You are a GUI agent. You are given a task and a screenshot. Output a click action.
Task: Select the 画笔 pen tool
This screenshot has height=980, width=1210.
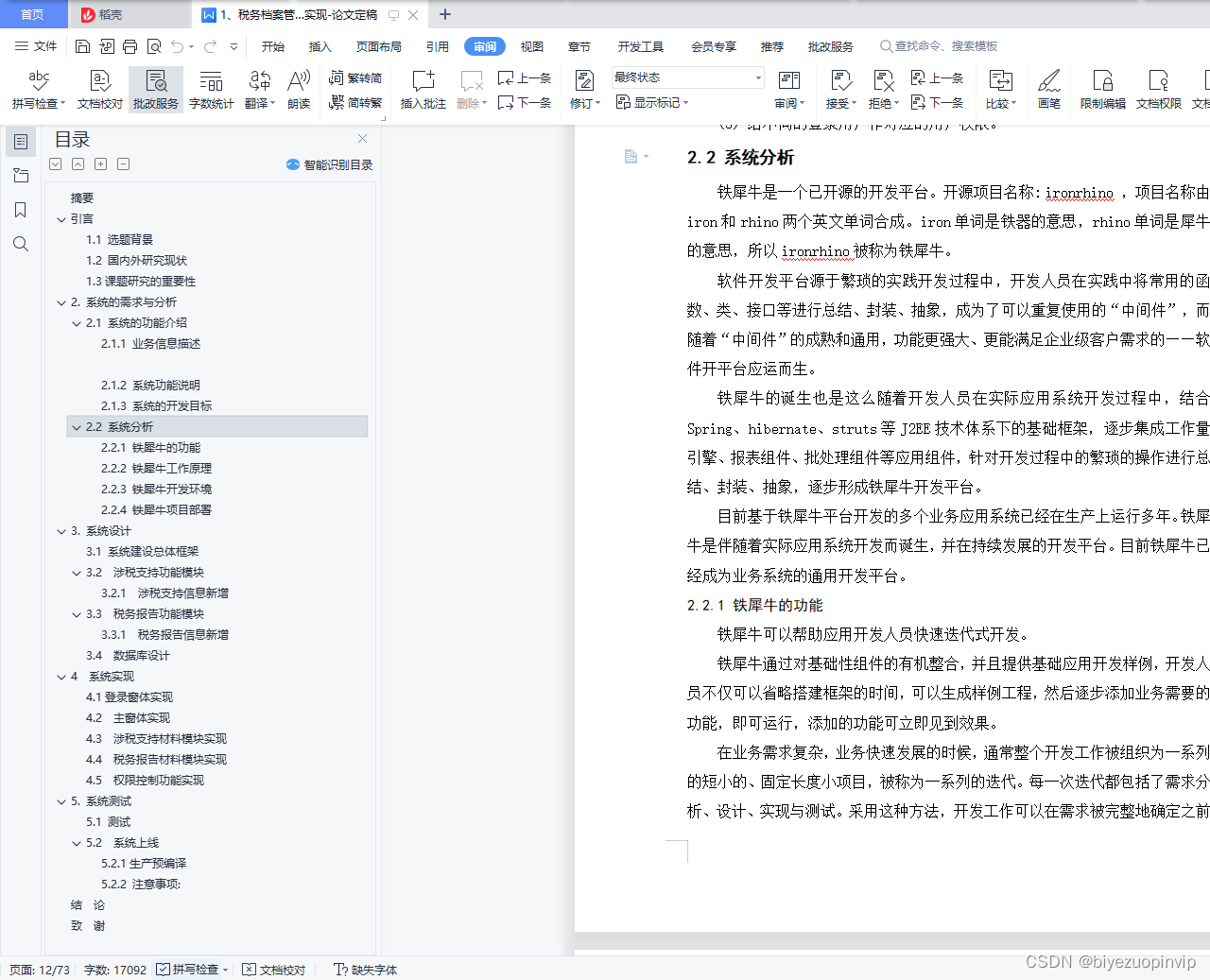(1049, 90)
